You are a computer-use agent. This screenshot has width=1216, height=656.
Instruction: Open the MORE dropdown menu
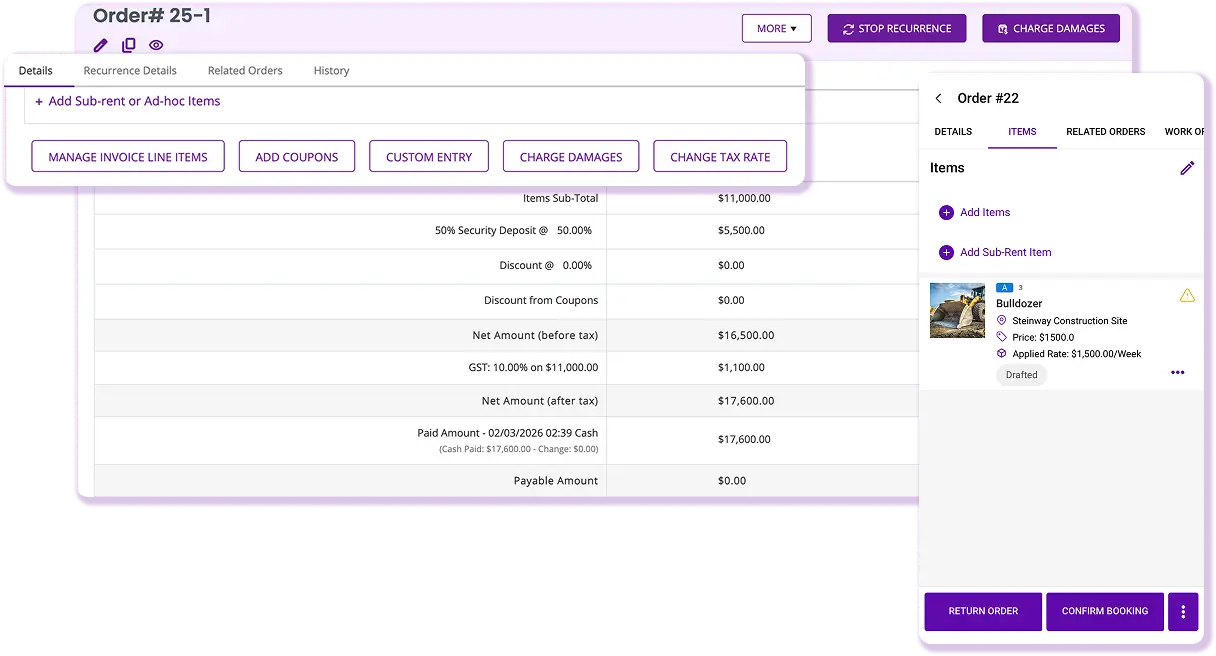[x=776, y=29]
